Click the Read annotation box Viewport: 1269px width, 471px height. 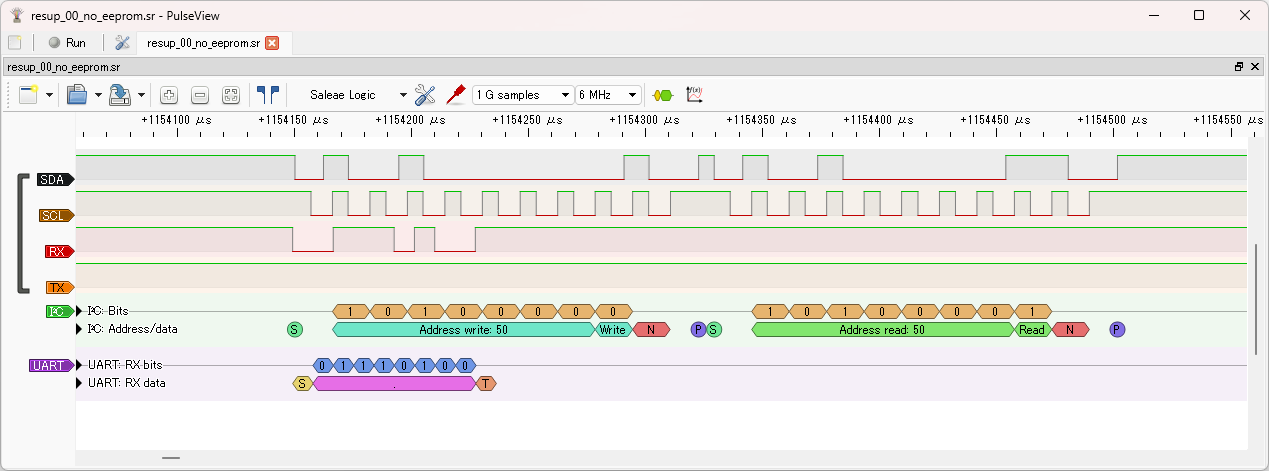(x=1033, y=329)
